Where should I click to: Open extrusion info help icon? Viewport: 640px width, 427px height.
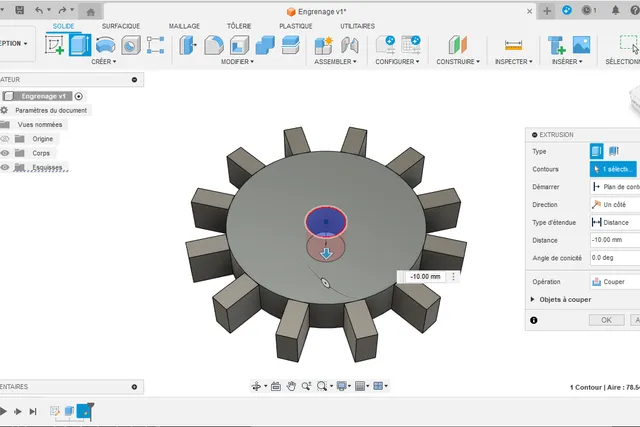tap(533, 320)
